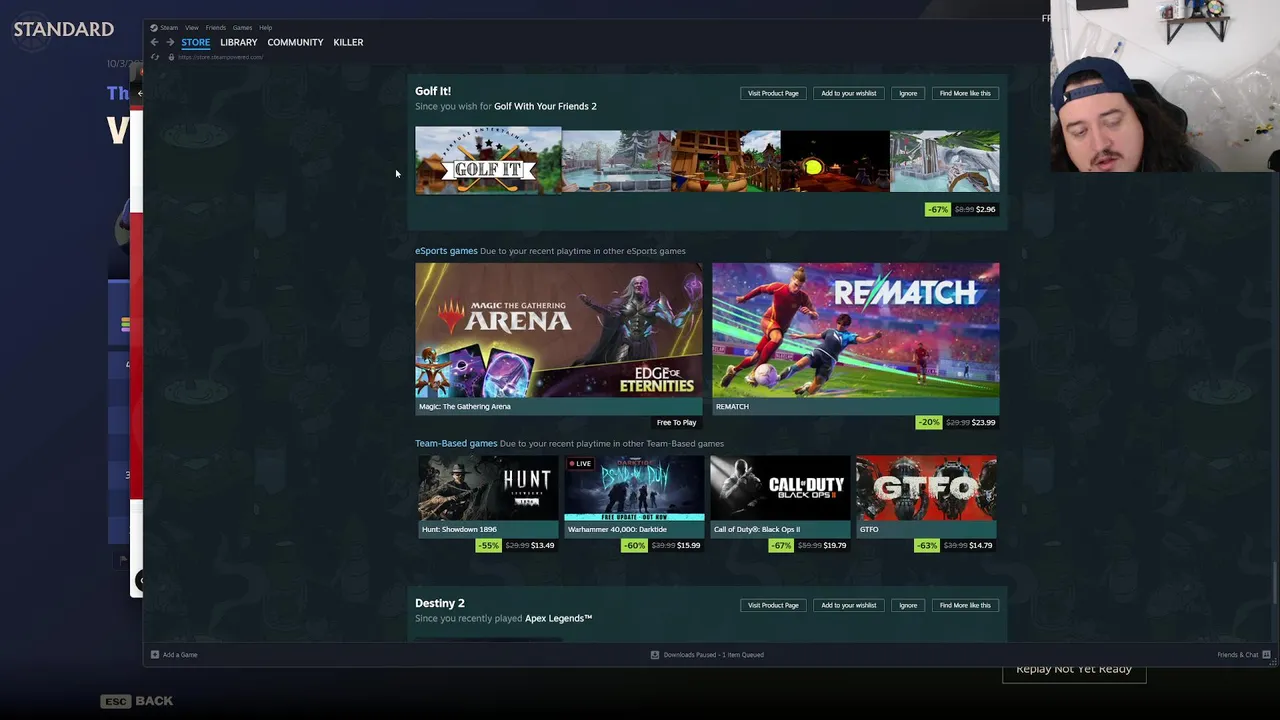1280x720 pixels.
Task: Click Black Ops II price $19.79
Action: point(835,545)
